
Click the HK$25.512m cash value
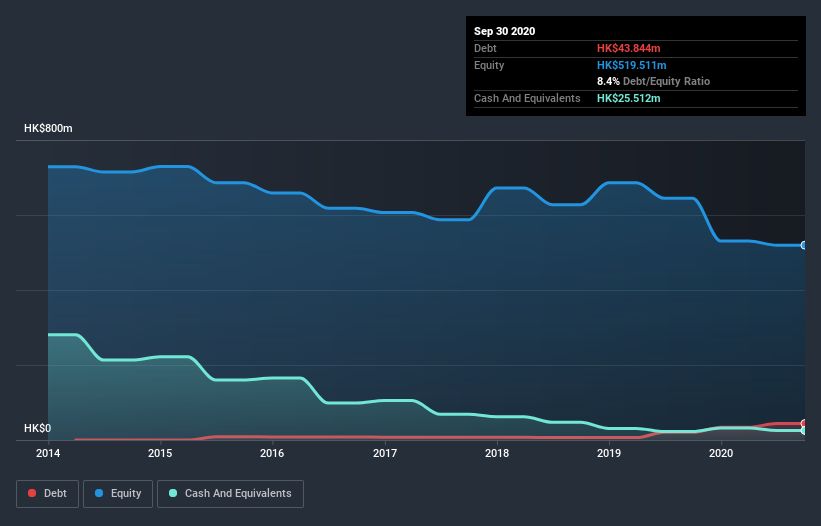pos(629,98)
